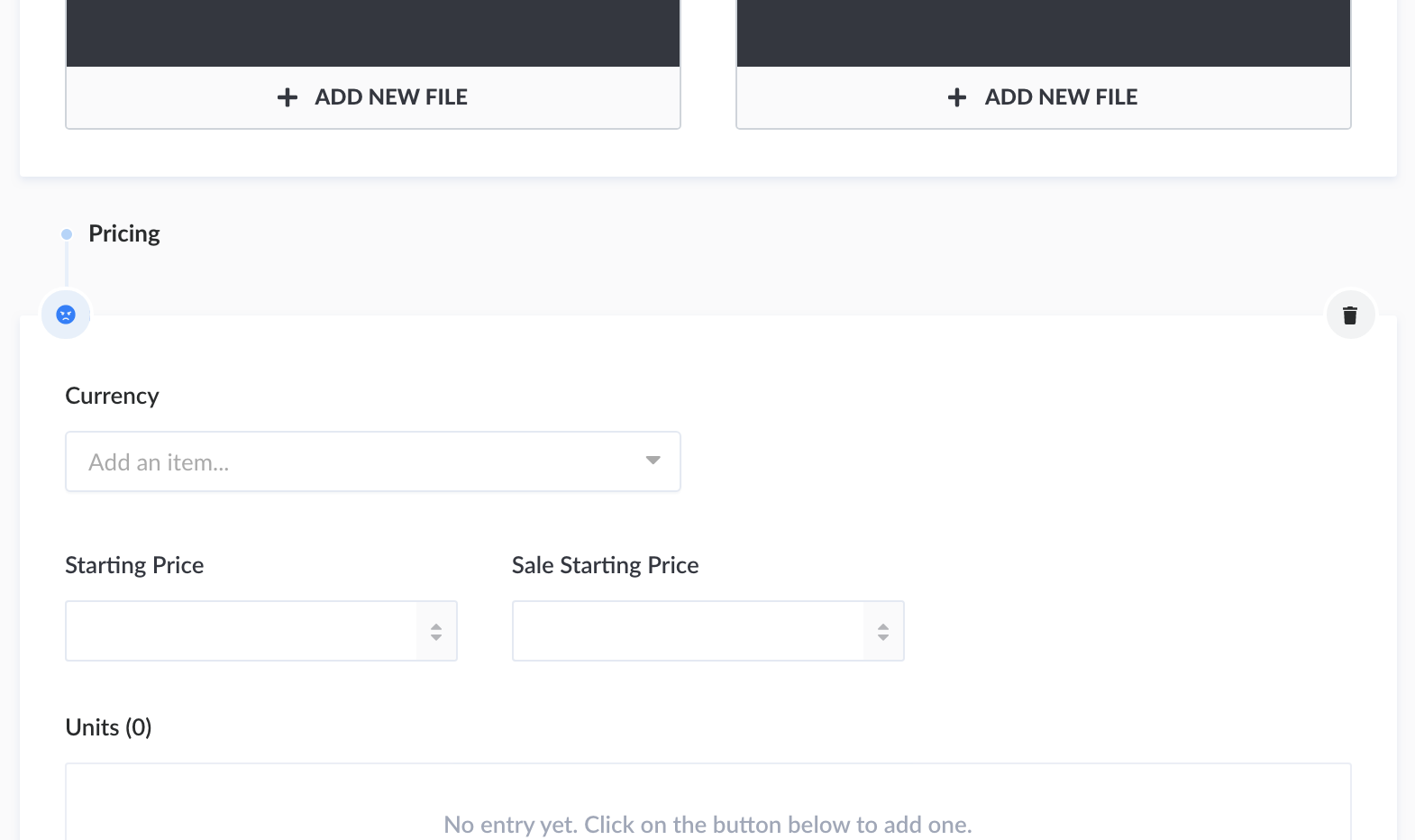Click the Units (0) heading

click(x=108, y=726)
